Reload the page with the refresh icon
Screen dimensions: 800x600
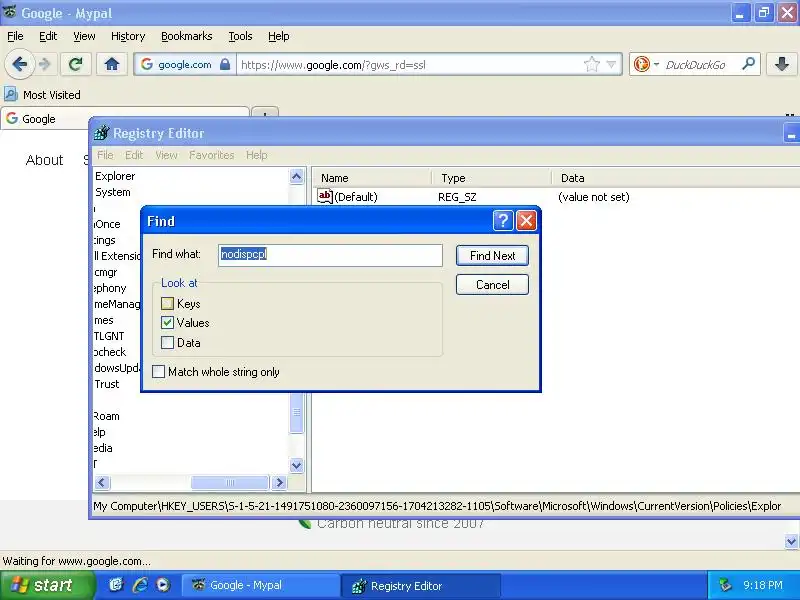pyautogui.click(x=76, y=64)
